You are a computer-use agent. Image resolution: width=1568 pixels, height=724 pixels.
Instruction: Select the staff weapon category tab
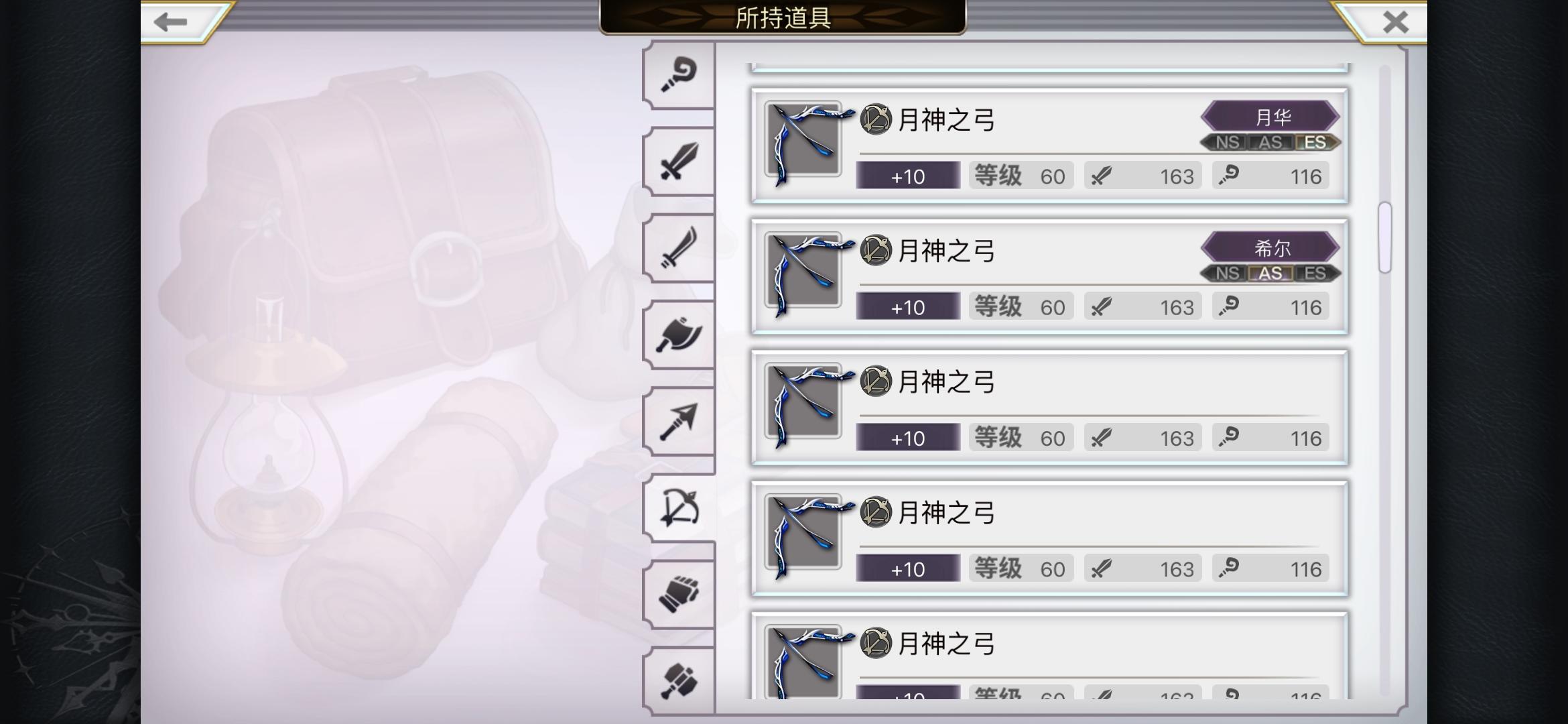coord(678,75)
